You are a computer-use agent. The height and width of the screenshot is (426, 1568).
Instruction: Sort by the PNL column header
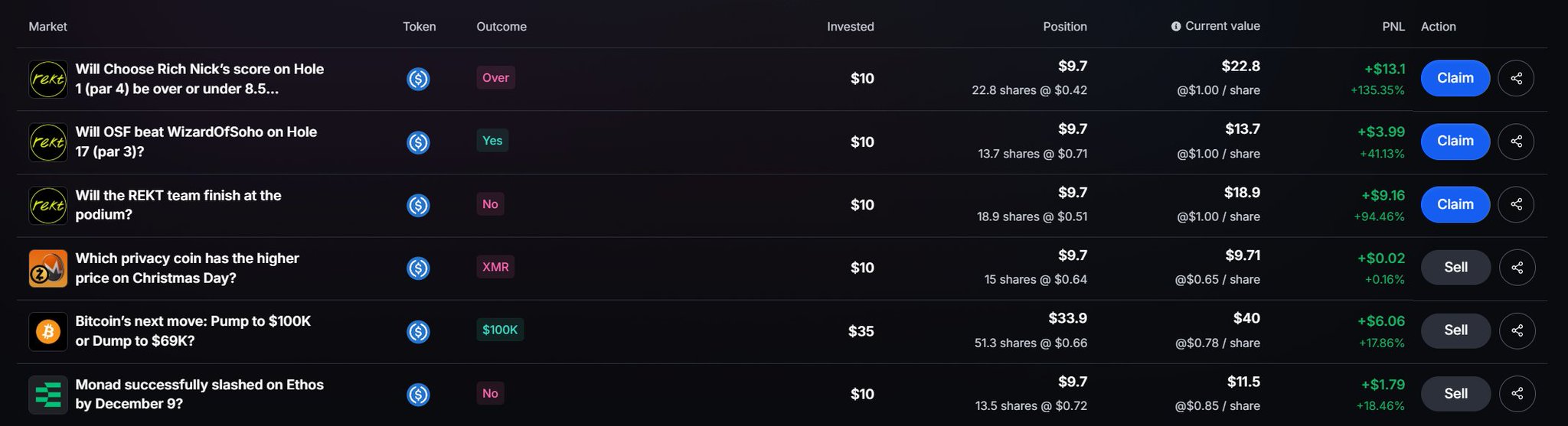tap(1393, 27)
